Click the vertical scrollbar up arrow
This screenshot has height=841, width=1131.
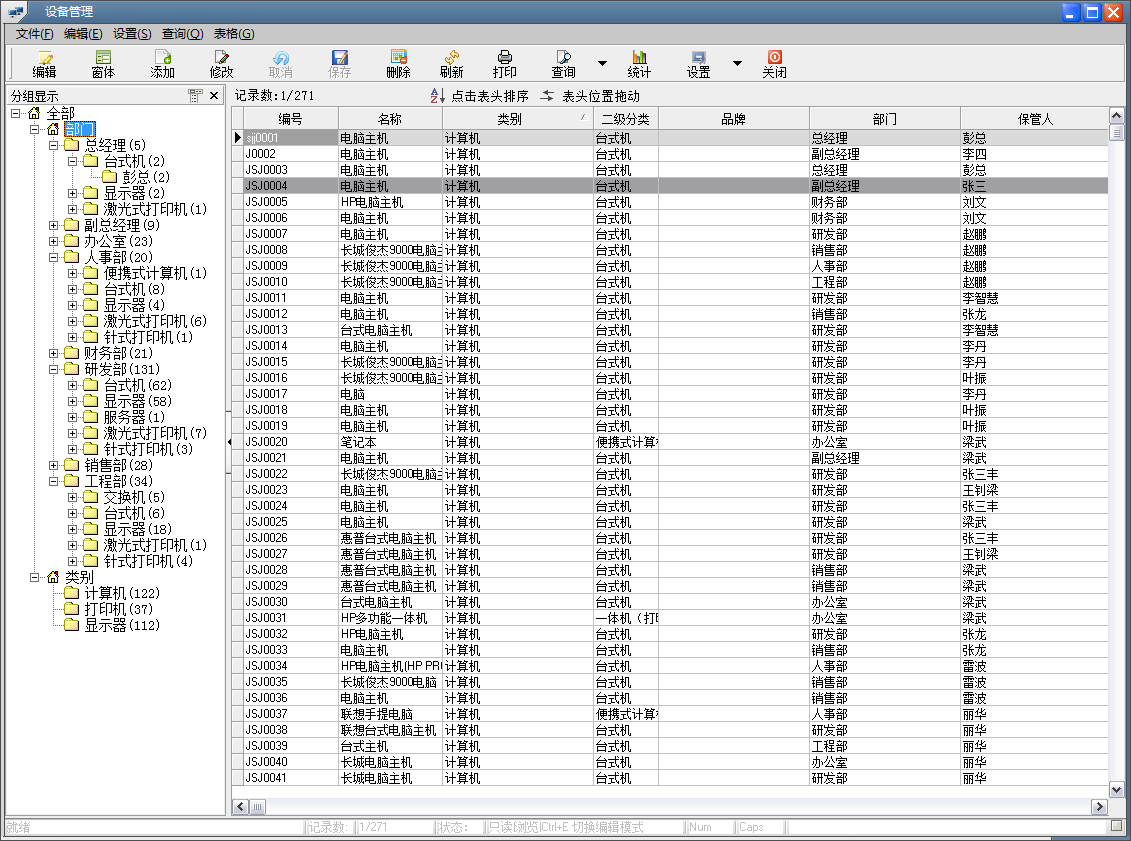tap(1117, 115)
